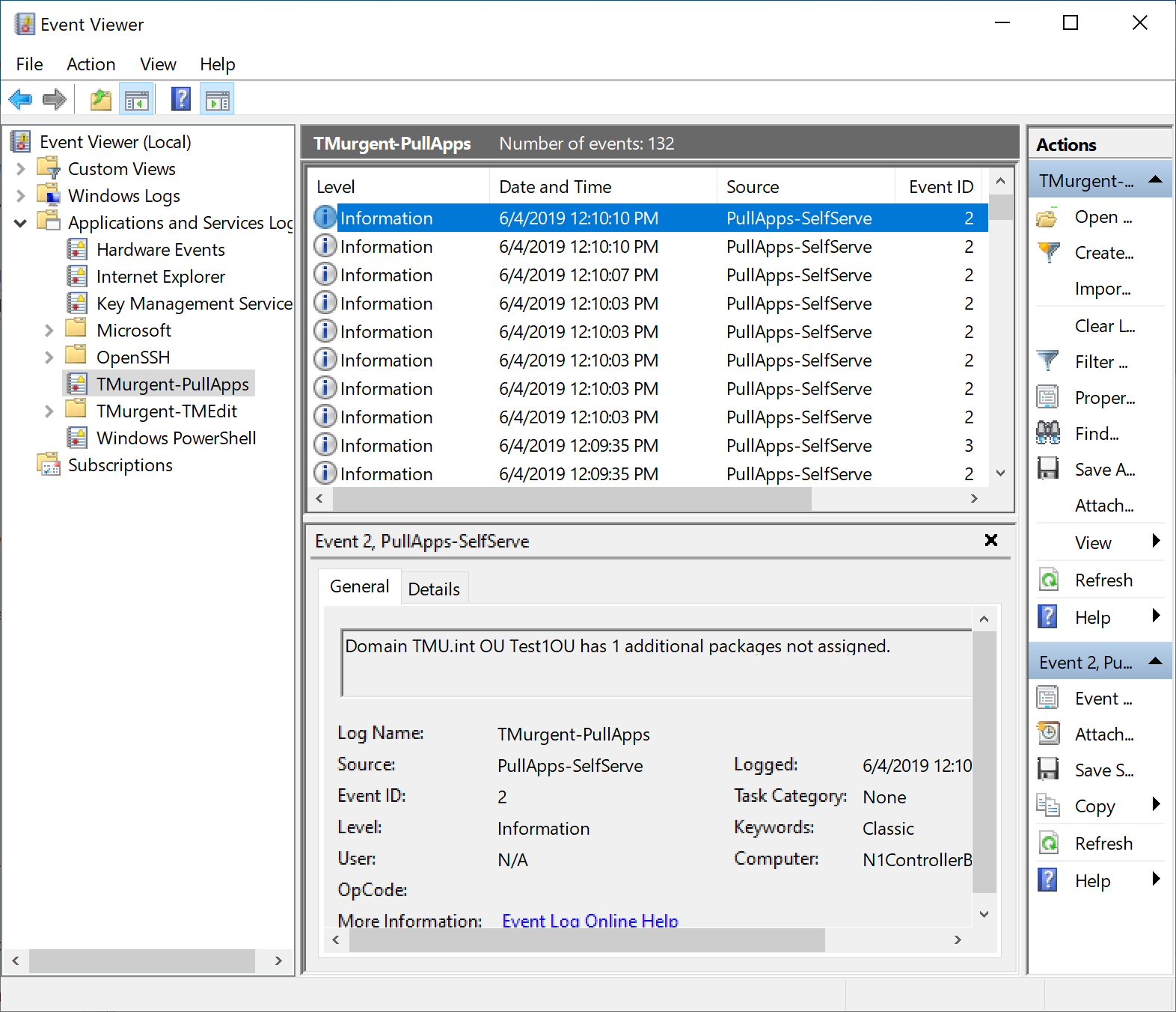
Task: Sort events by Date and Time column
Action: pos(603,187)
